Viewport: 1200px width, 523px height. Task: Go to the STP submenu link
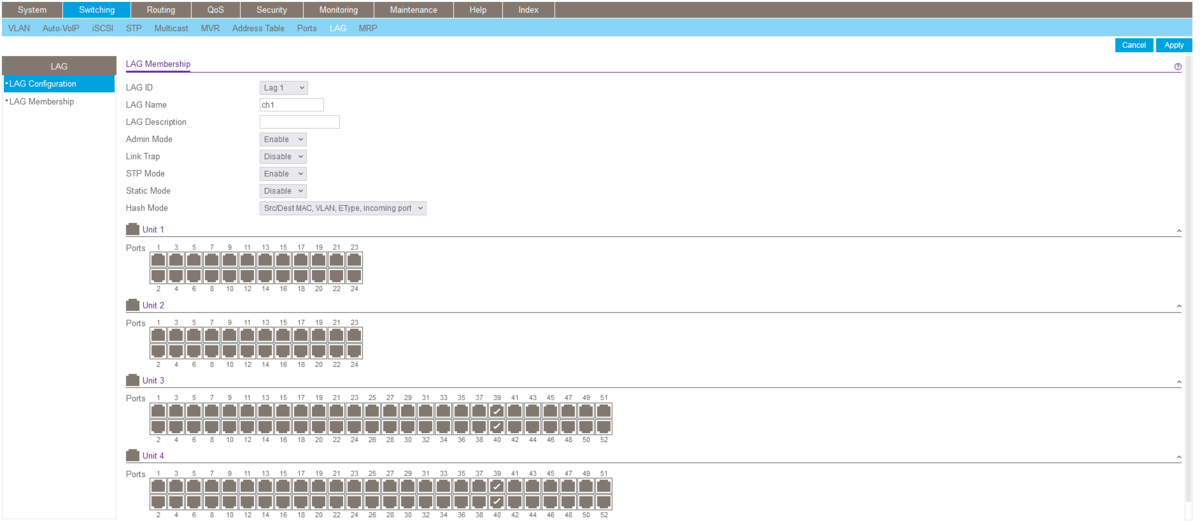[x=134, y=28]
